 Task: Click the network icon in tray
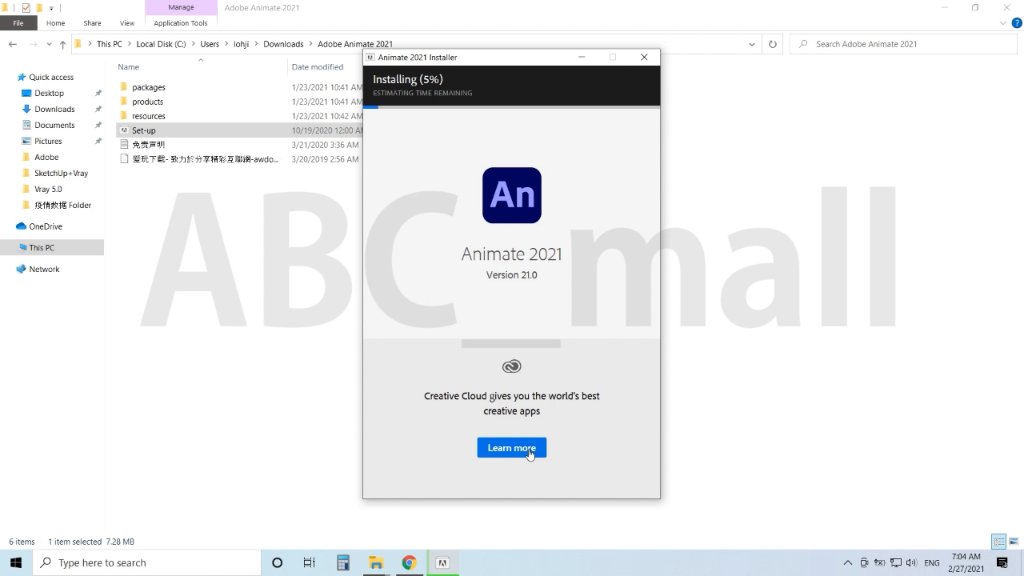(895, 562)
